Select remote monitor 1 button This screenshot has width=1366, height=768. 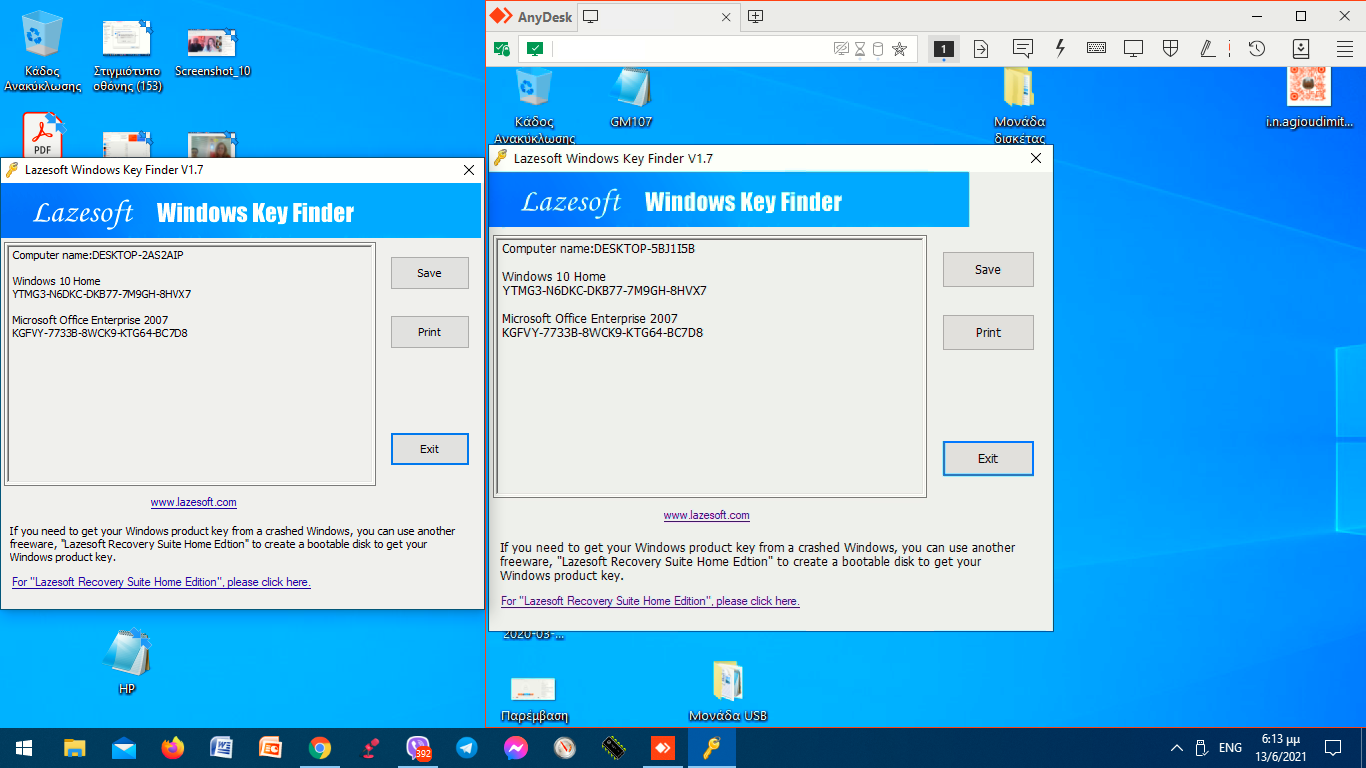pyautogui.click(x=943, y=49)
